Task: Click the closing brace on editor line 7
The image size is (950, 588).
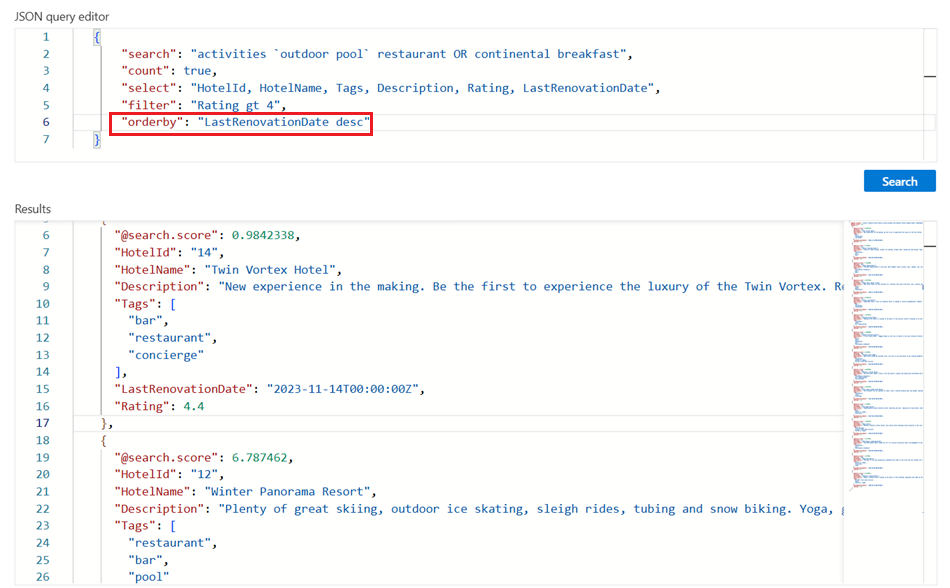Action: 96,139
